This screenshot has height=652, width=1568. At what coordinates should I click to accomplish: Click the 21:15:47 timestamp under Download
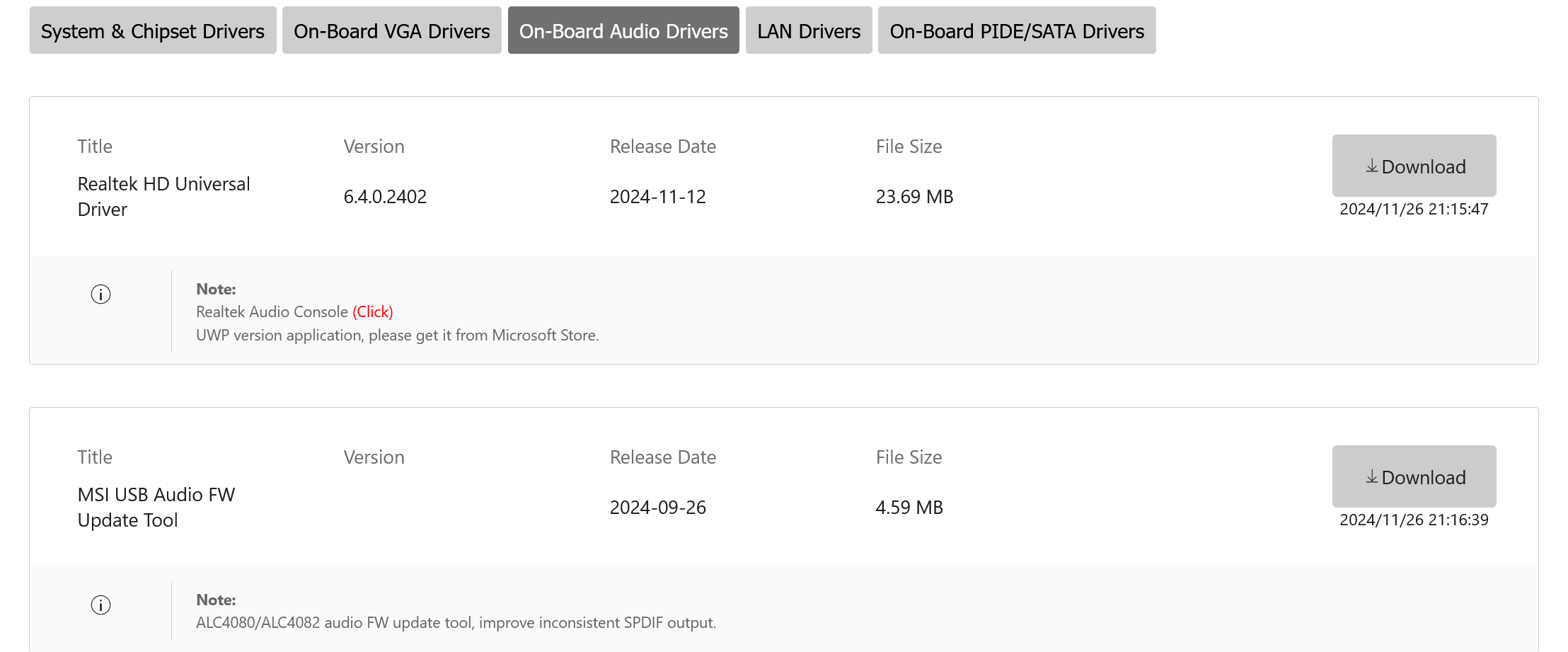(x=1414, y=210)
